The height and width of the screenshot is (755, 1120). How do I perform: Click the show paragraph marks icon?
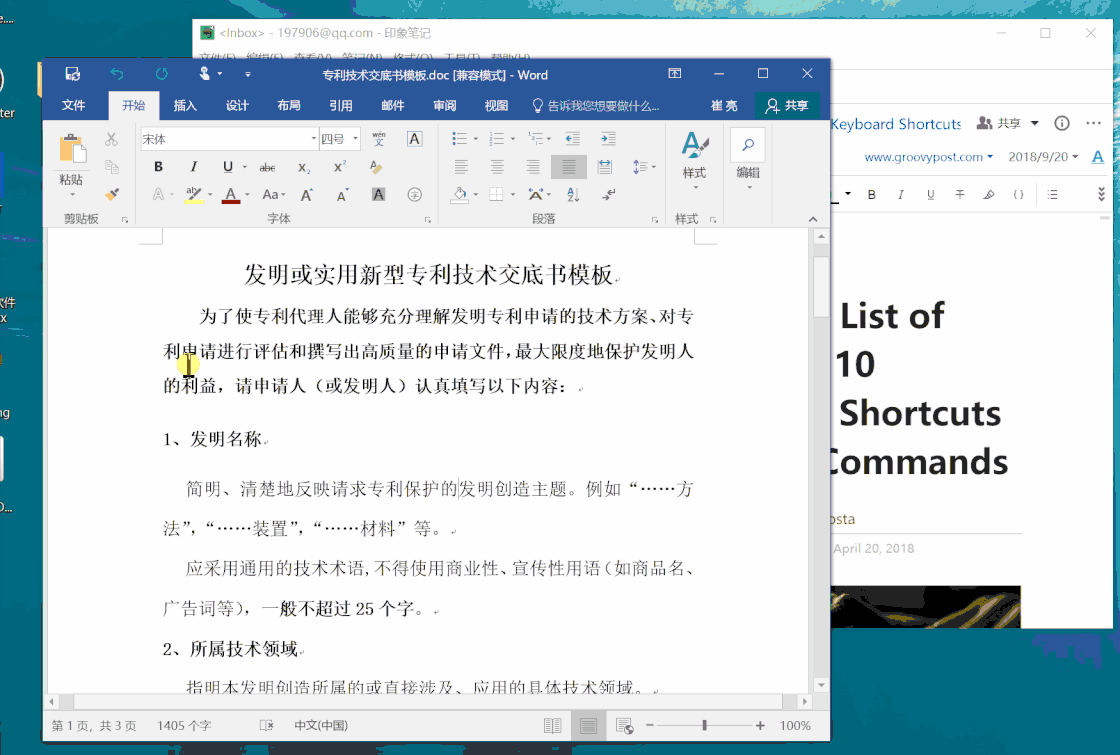pos(608,194)
